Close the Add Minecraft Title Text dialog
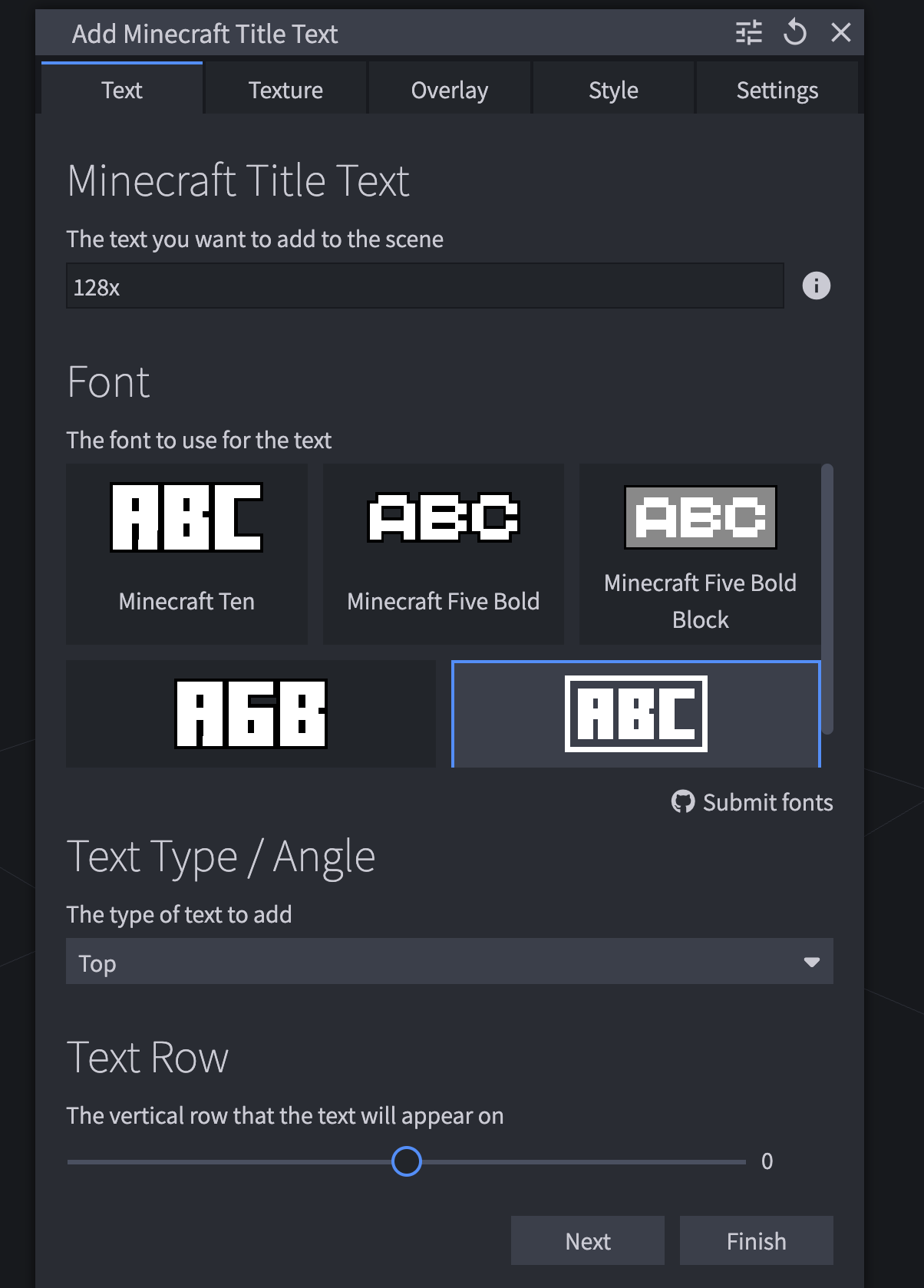Image resolution: width=924 pixels, height=1288 pixels. click(x=841, y=33)
